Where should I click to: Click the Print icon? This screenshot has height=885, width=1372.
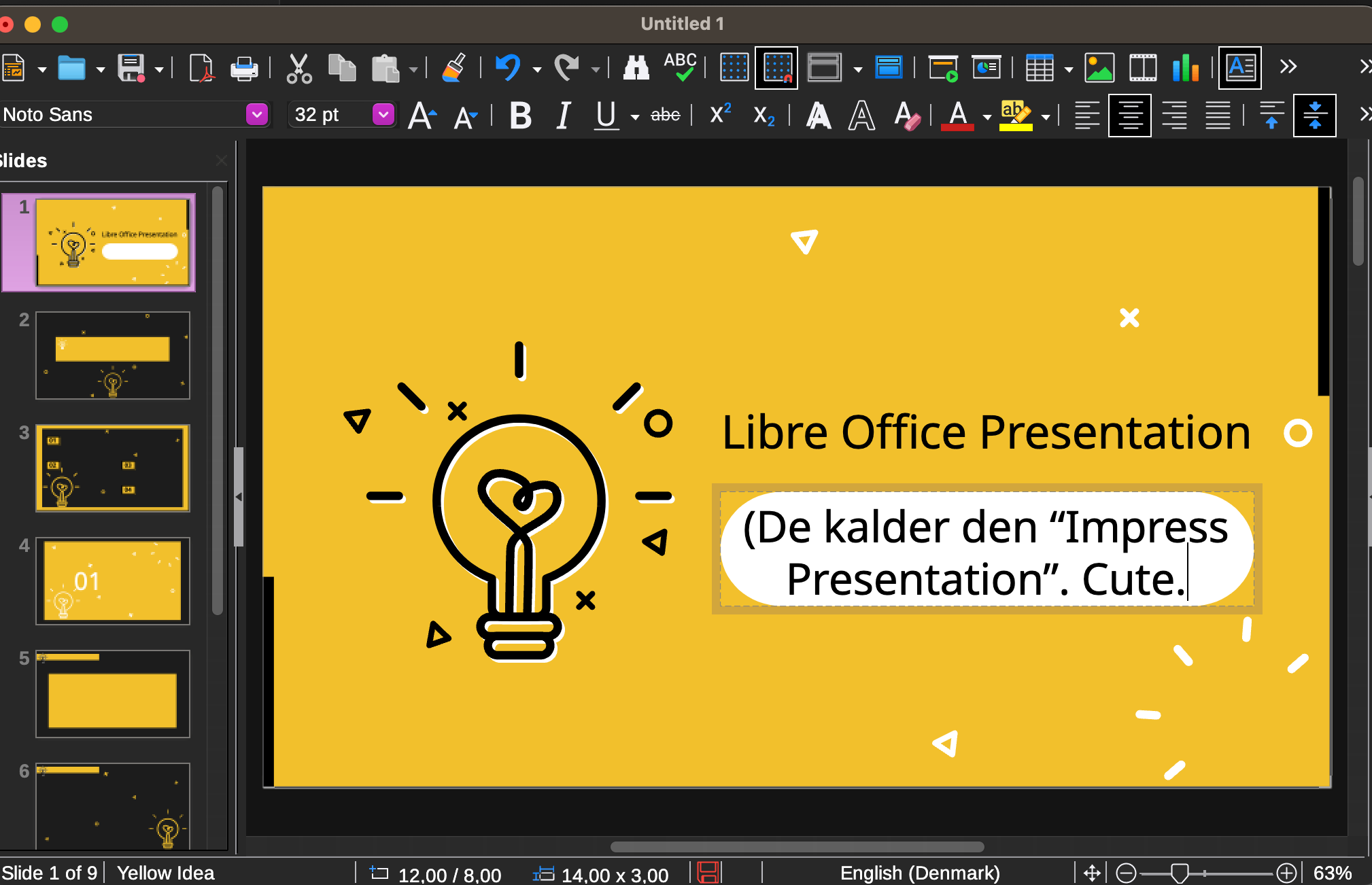[244, 68]
